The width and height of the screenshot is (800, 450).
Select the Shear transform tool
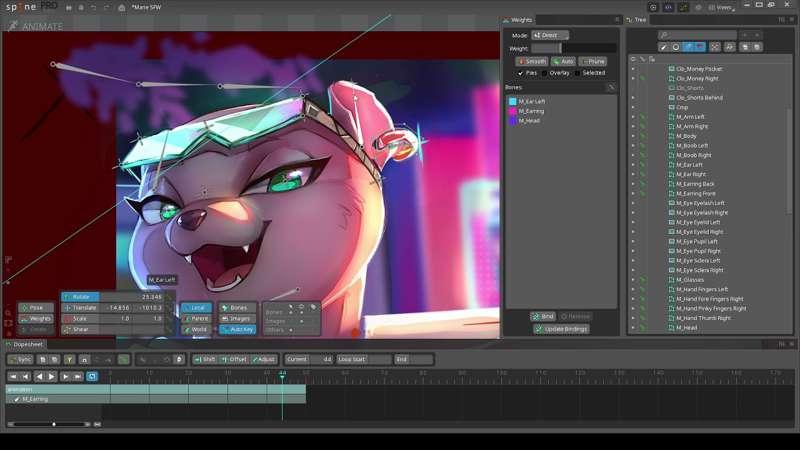tap(80, 330)
